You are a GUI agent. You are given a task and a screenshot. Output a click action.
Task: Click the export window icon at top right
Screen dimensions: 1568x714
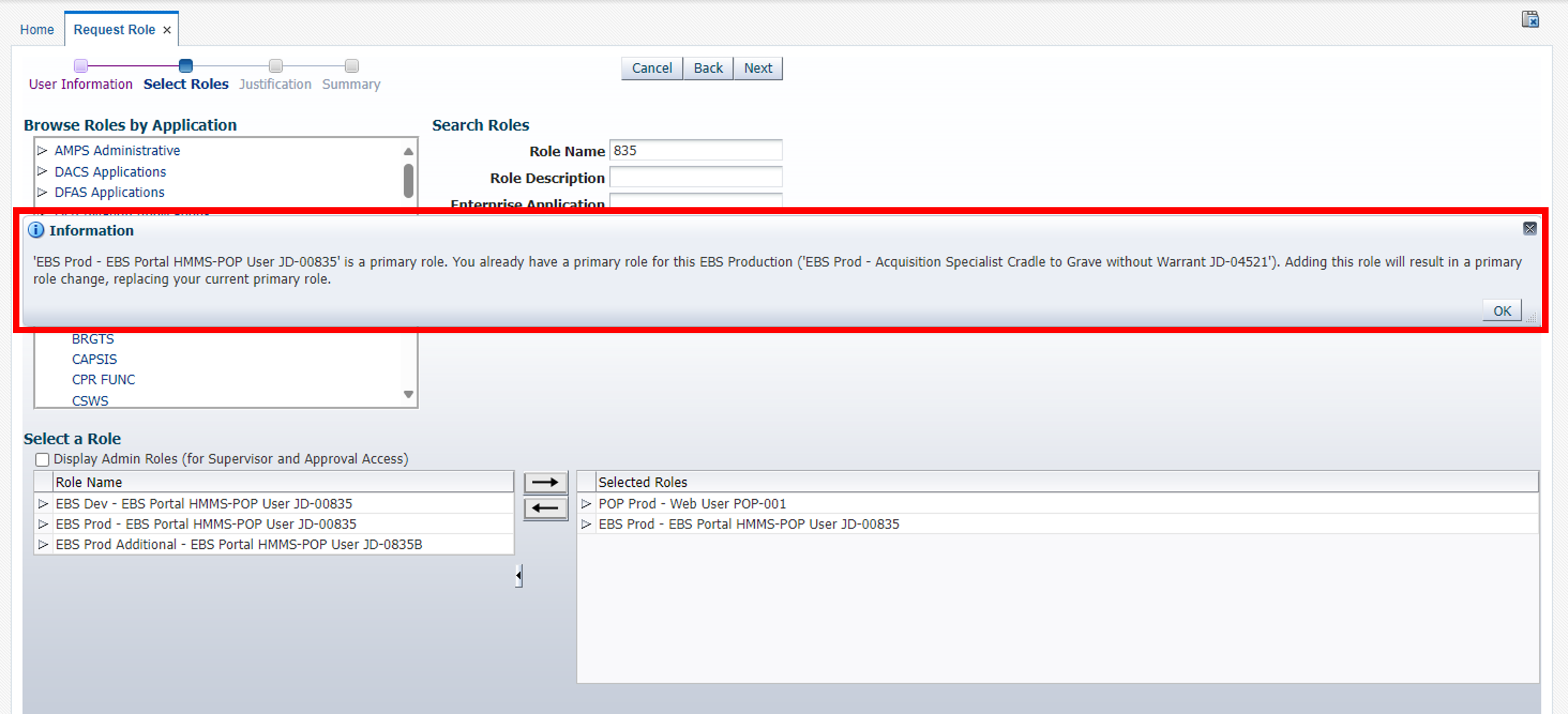pos(1531,19)
